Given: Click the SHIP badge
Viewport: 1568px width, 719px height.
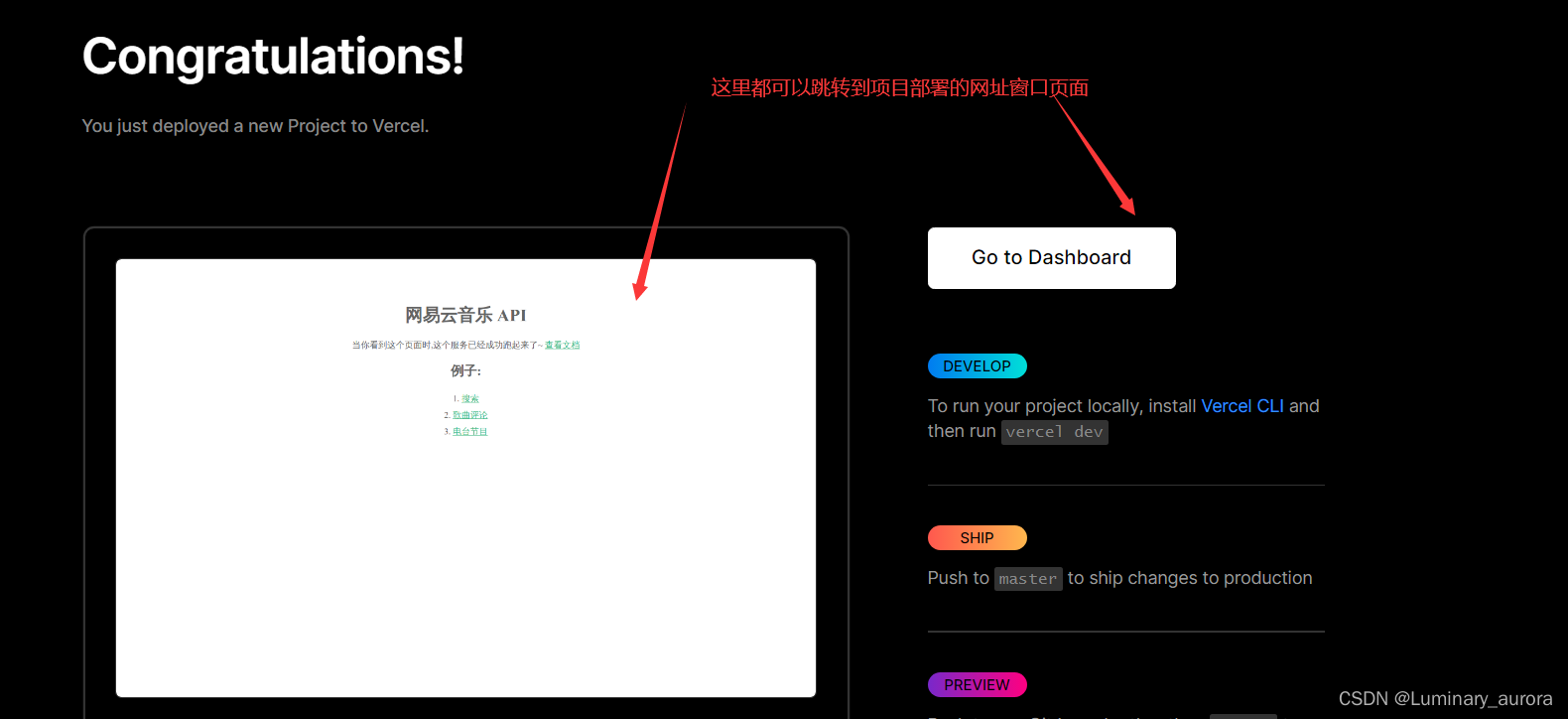Looking at the screenshot, I should (978, 538).
